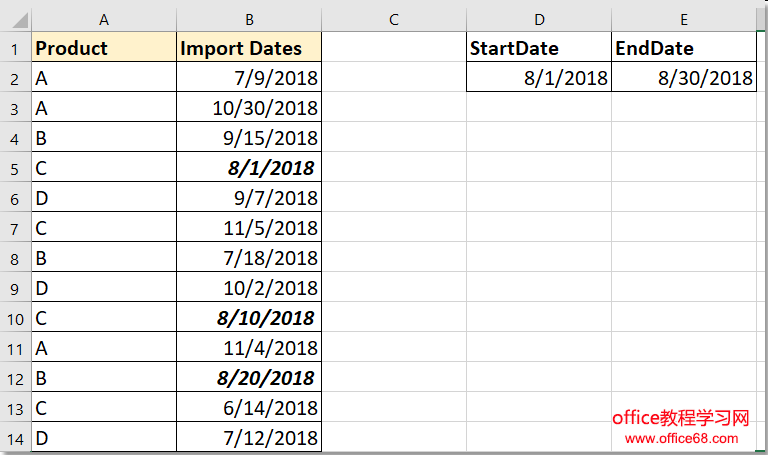This screenshot has height=455, width=768.
Task: Select column B header
Action: tap(249, 19)
